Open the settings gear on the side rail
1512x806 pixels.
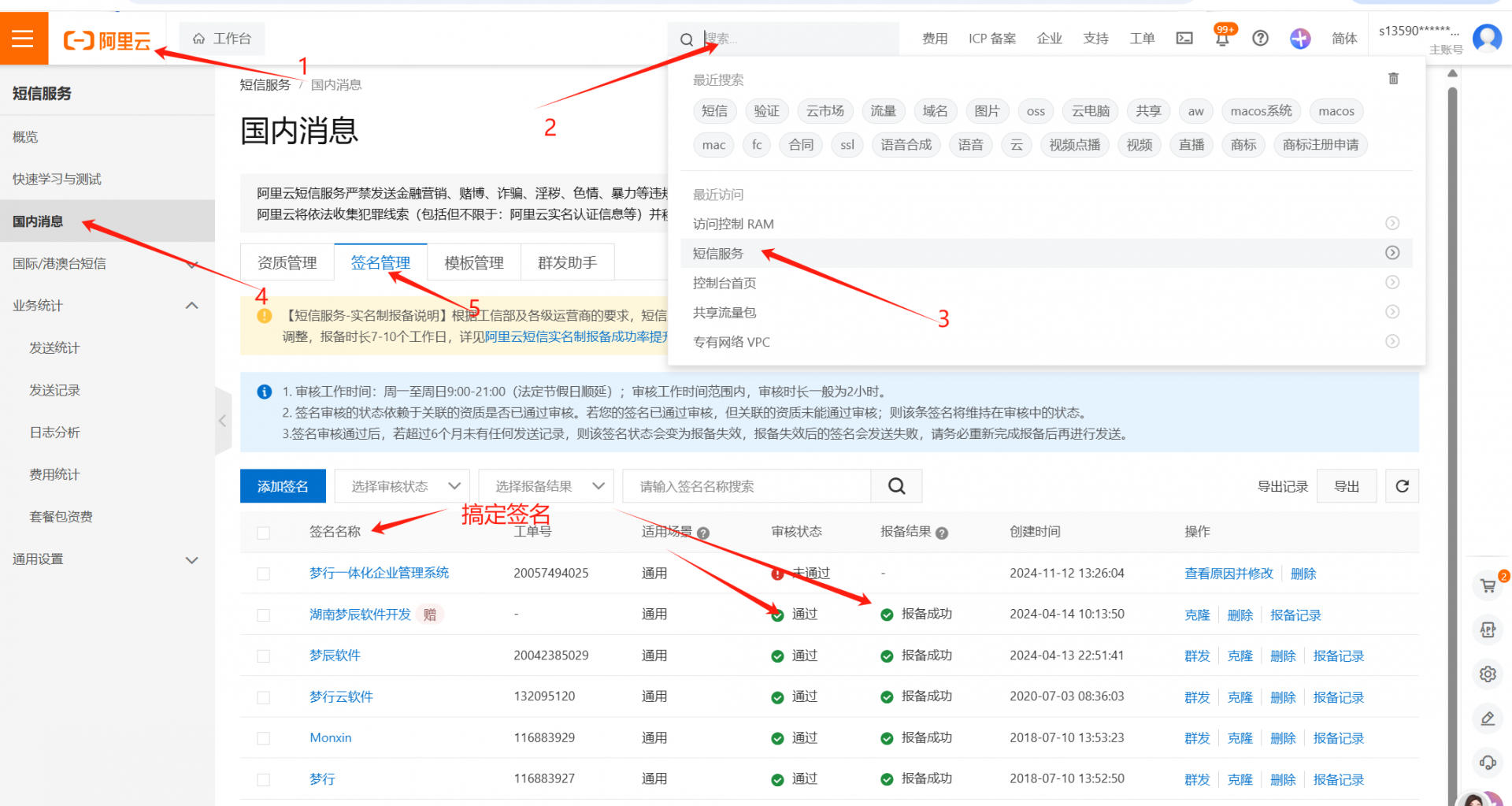click(x=1488, y=674)
